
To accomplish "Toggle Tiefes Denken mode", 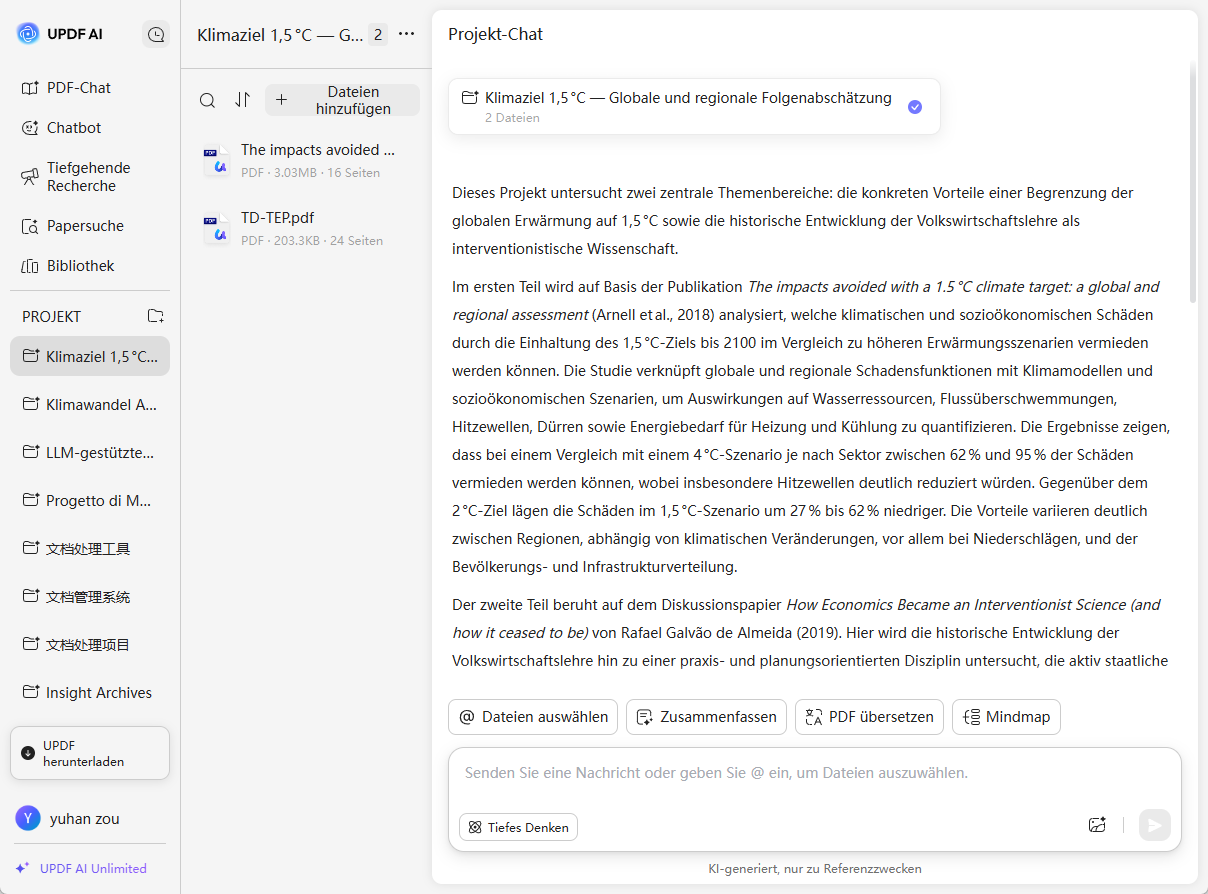I will [x=518, y=827].
